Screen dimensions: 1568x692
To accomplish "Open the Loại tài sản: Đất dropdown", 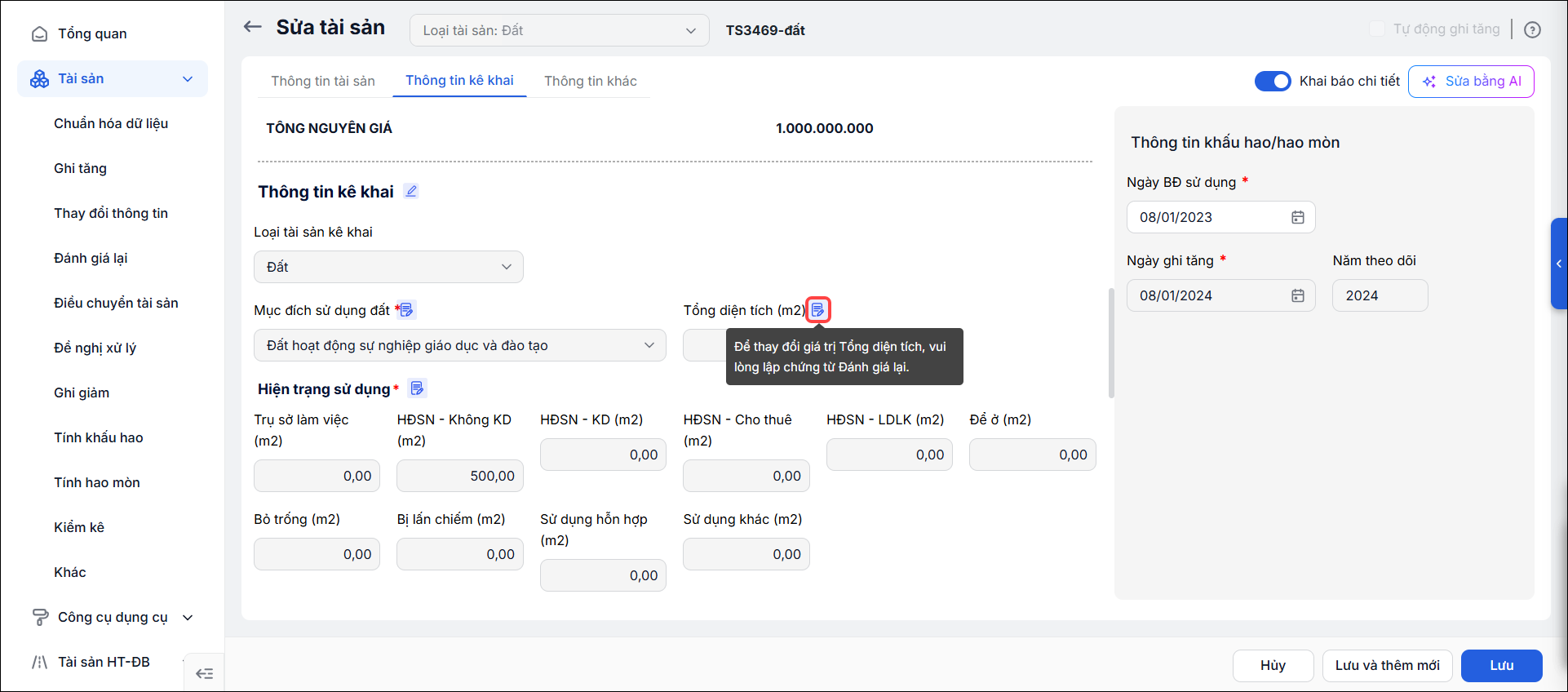I will 559,30.
